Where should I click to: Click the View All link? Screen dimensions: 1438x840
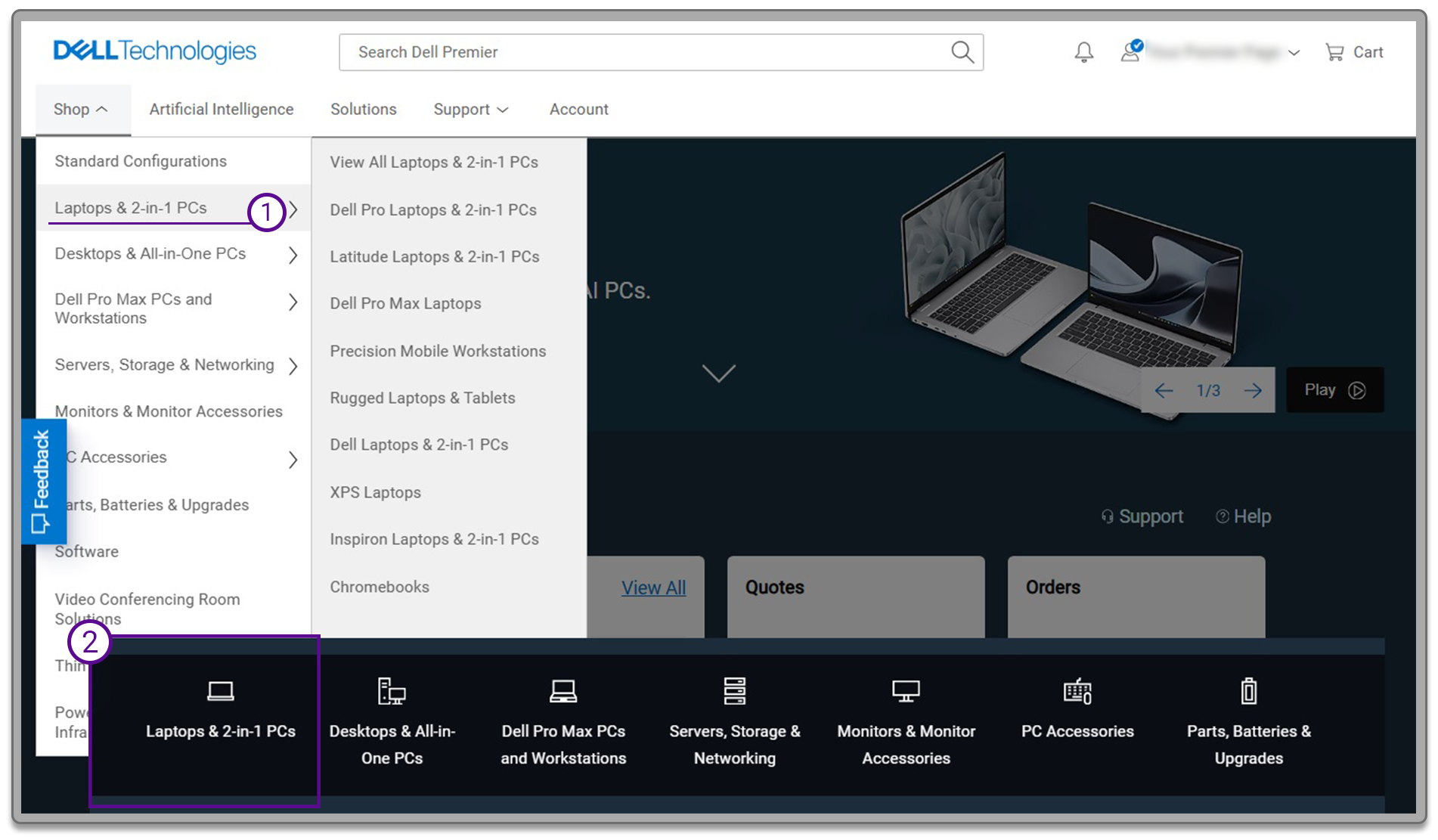(x=653, y=588)
